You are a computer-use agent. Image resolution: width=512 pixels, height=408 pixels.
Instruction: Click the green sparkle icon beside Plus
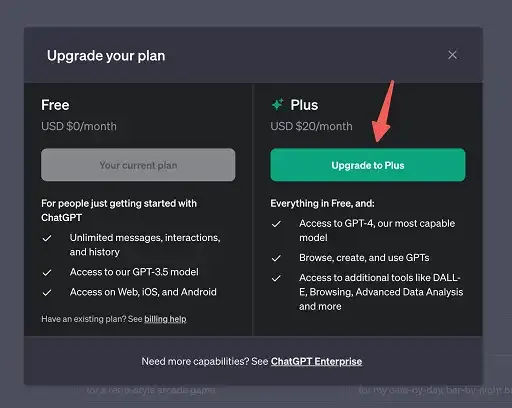click(277, 104)
